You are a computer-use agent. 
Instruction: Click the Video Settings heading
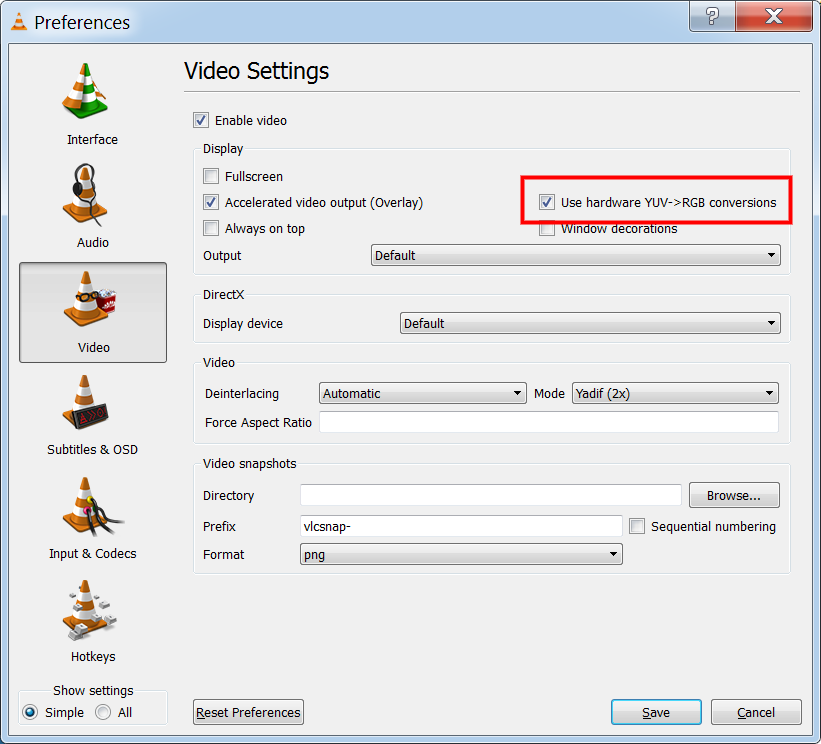(x=257, y=71)
